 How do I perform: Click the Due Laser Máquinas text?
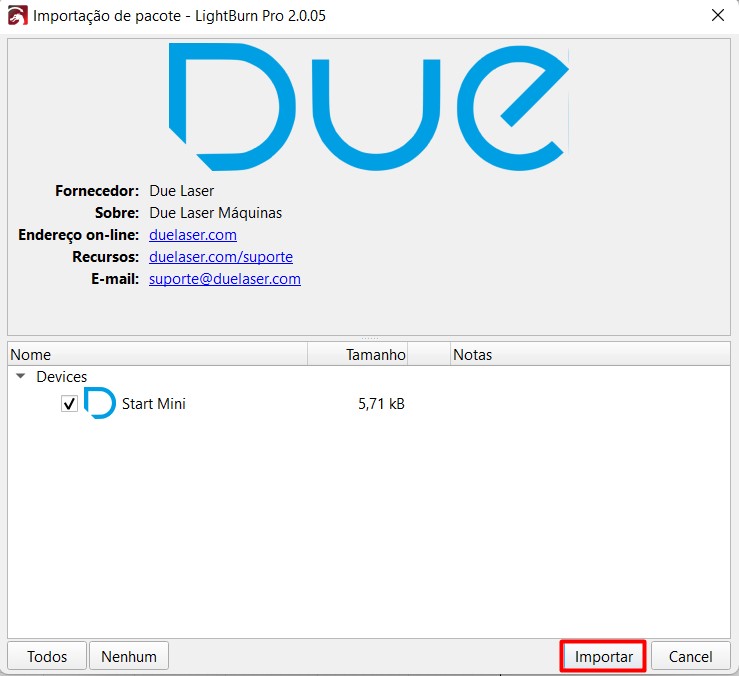(215, 213)
